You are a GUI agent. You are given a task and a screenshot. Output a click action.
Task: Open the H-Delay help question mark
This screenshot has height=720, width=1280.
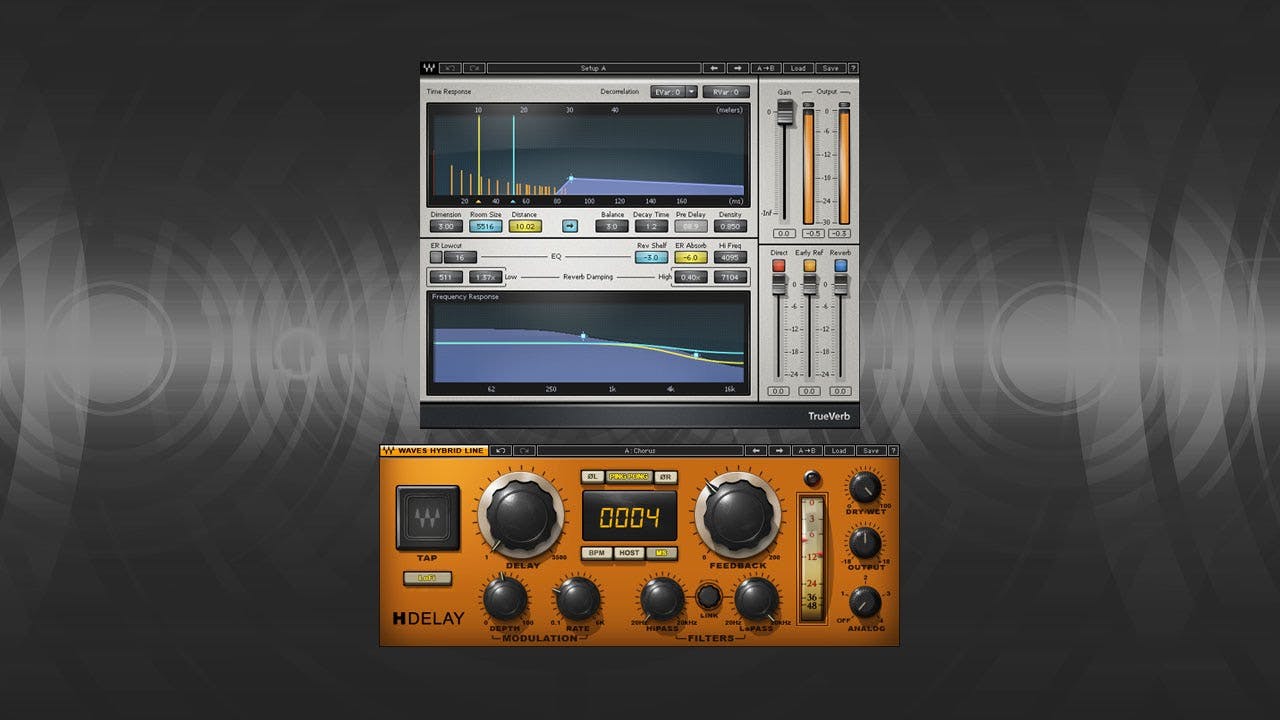tap(892, 450)
